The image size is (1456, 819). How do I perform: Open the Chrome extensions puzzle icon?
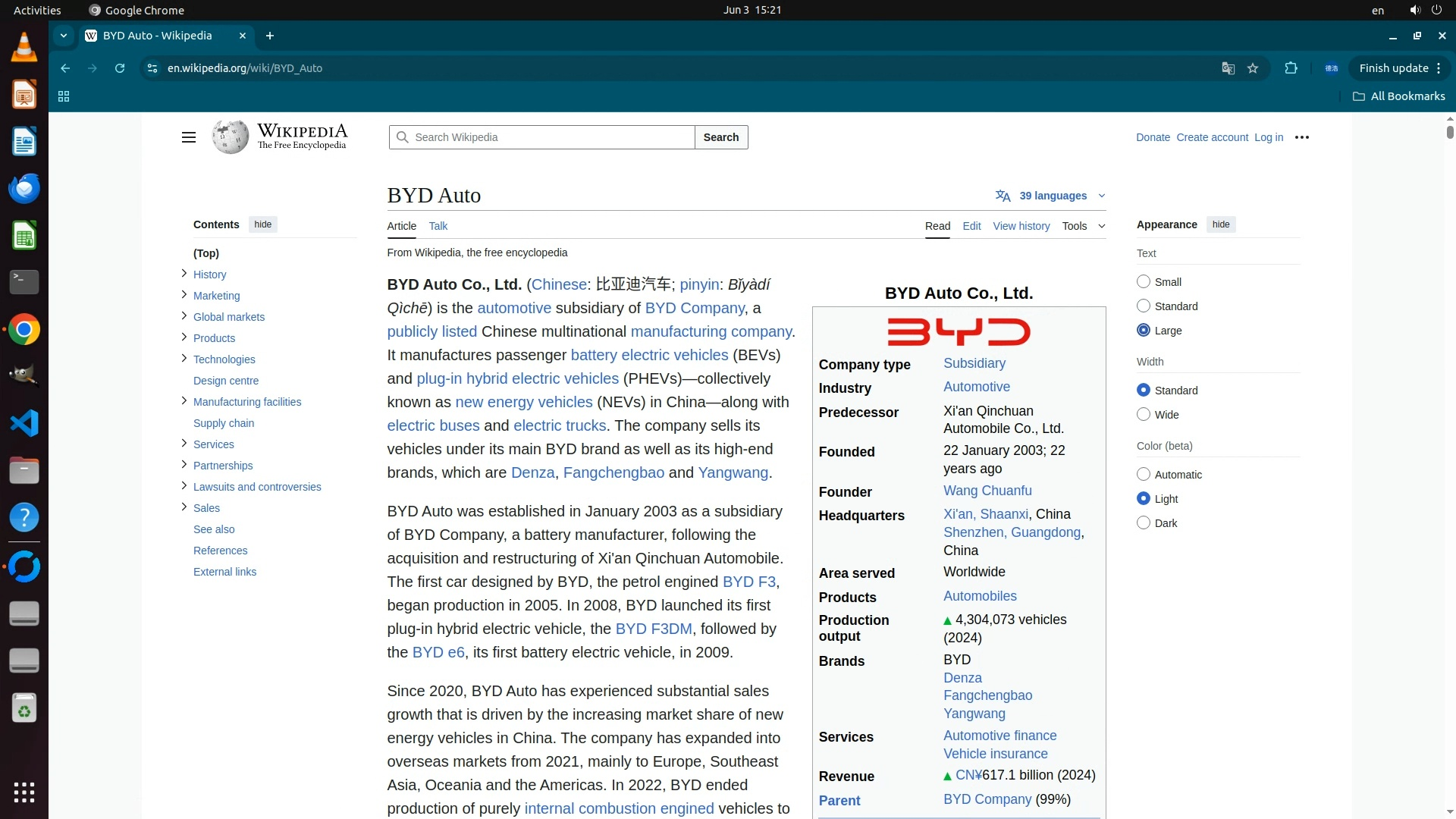(x=1291, y=68)
